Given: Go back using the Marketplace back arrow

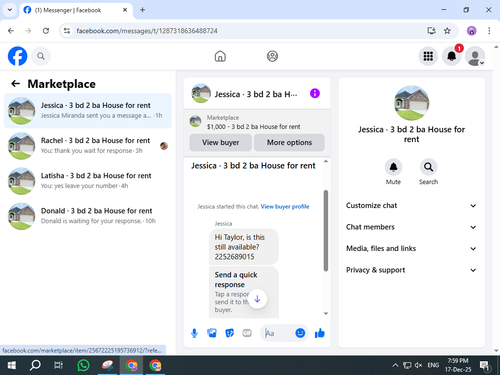Looking at the screenshot, I should coord(16,84).
